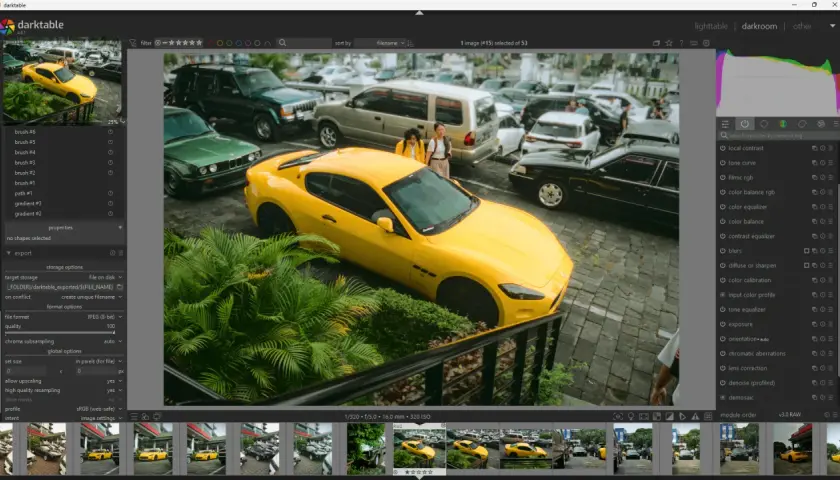Enable the color balance module

click(722, 222)
